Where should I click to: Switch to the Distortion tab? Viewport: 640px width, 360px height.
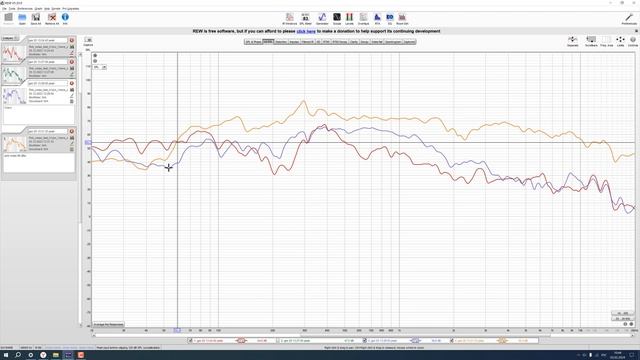point(281,42)
